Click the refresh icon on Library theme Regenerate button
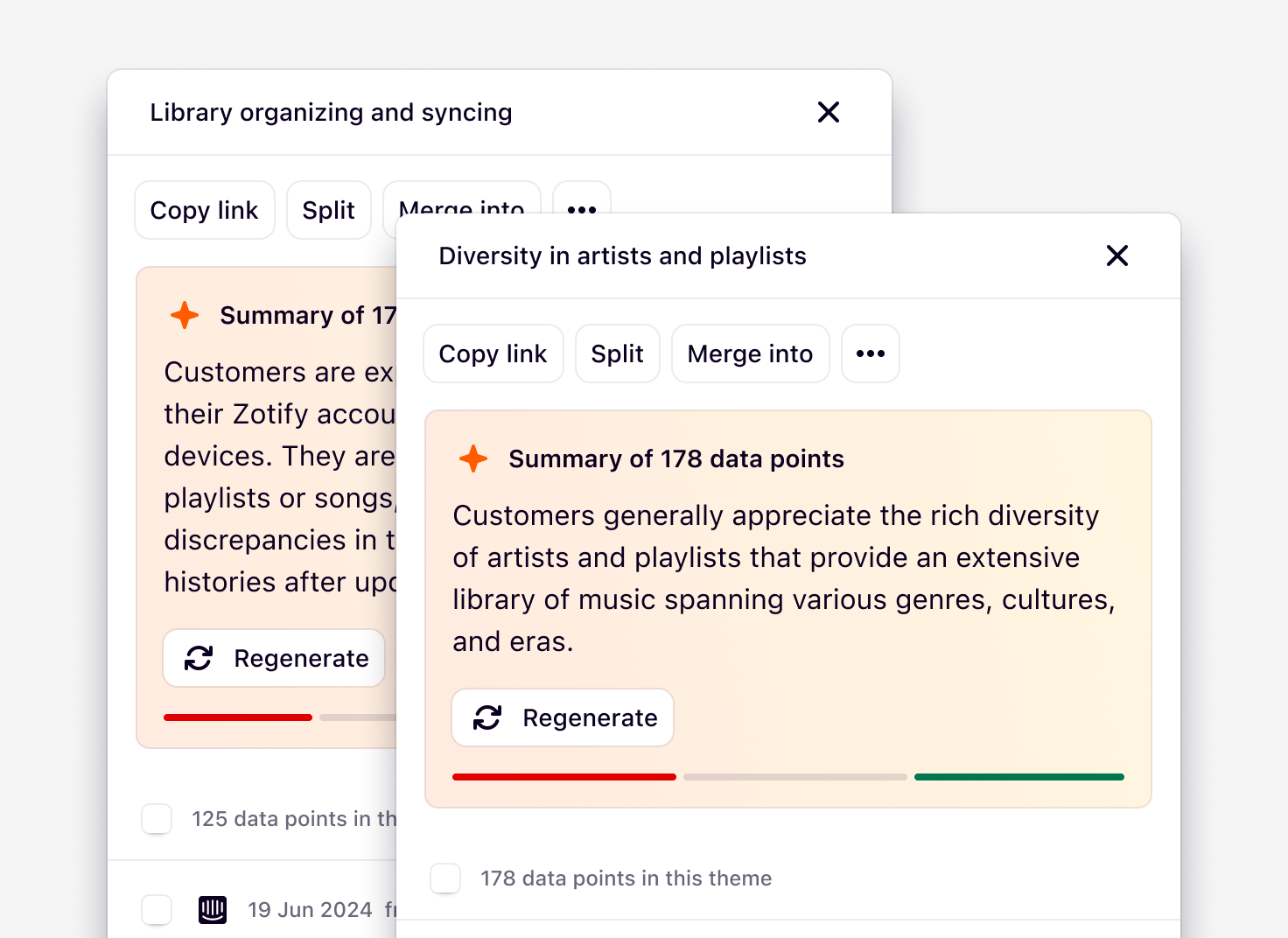The image size is (1288, 938). [198, 658]
